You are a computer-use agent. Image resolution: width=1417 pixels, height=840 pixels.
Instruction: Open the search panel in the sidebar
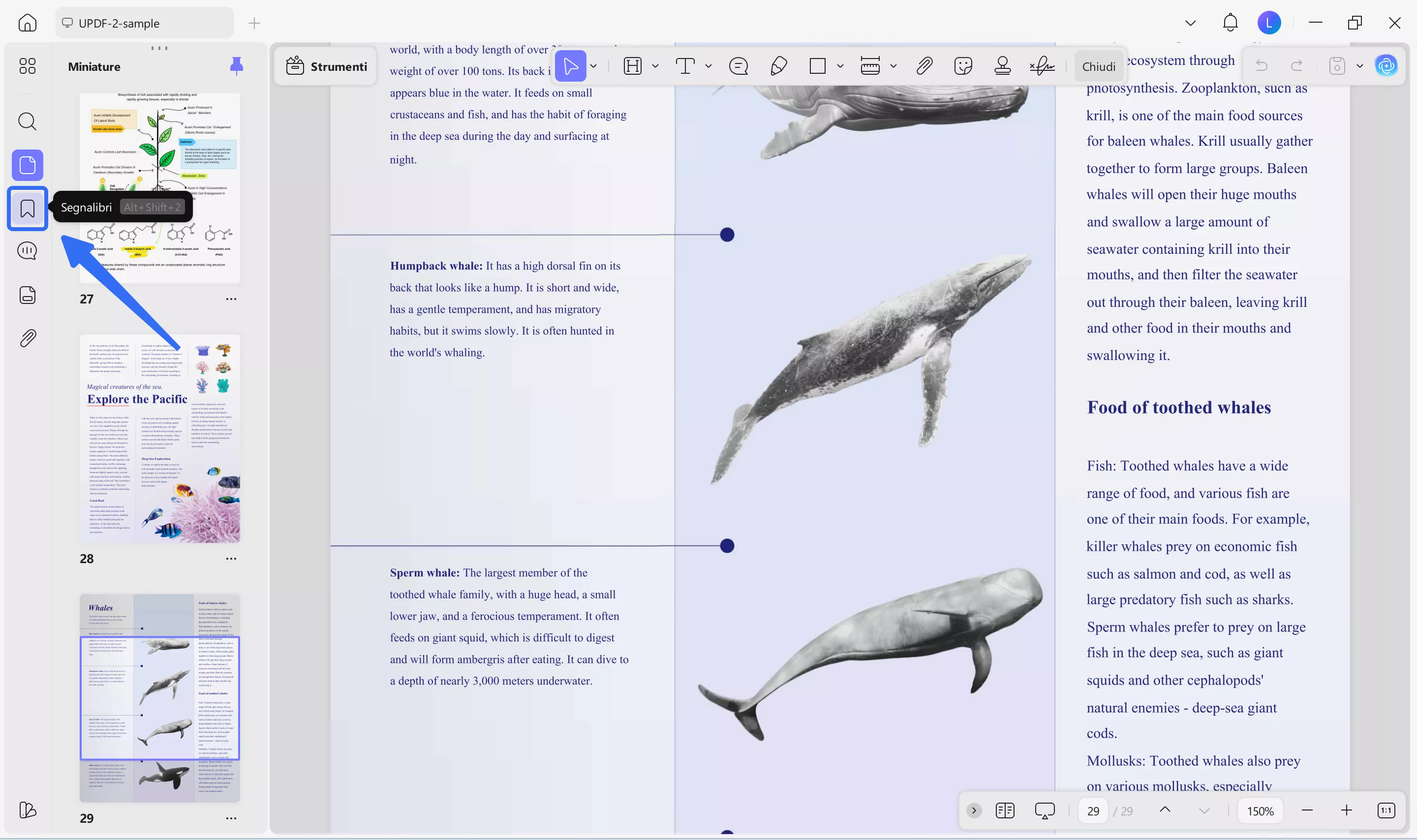point(27,121)
